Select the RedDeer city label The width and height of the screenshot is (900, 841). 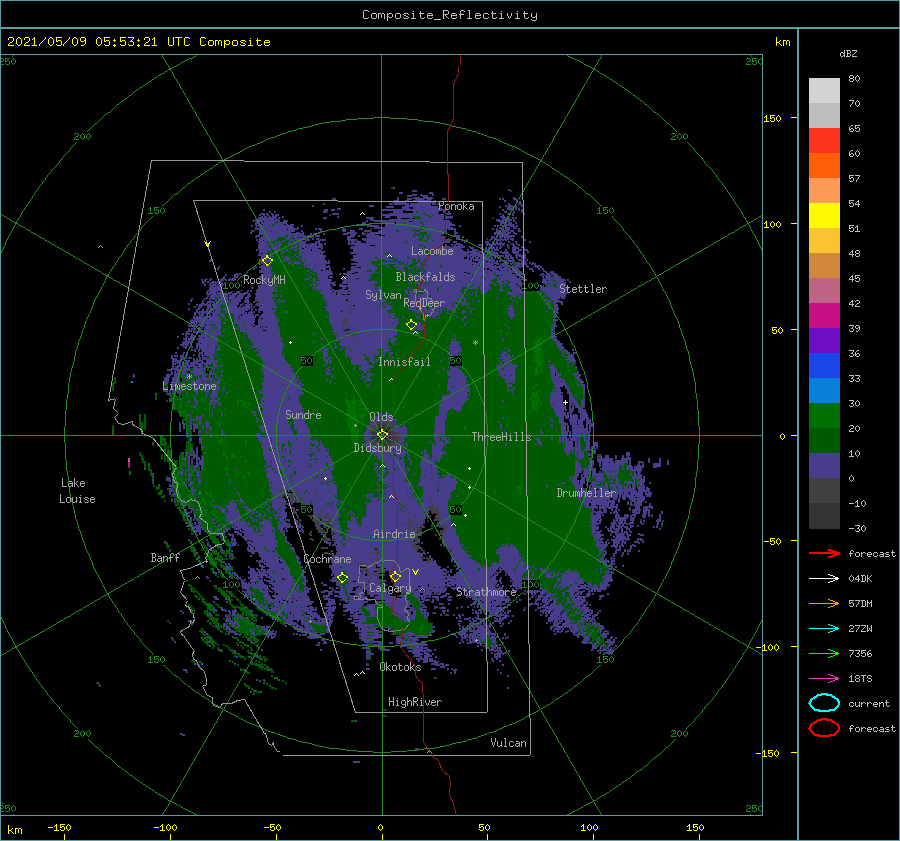(x=424, y=303)
